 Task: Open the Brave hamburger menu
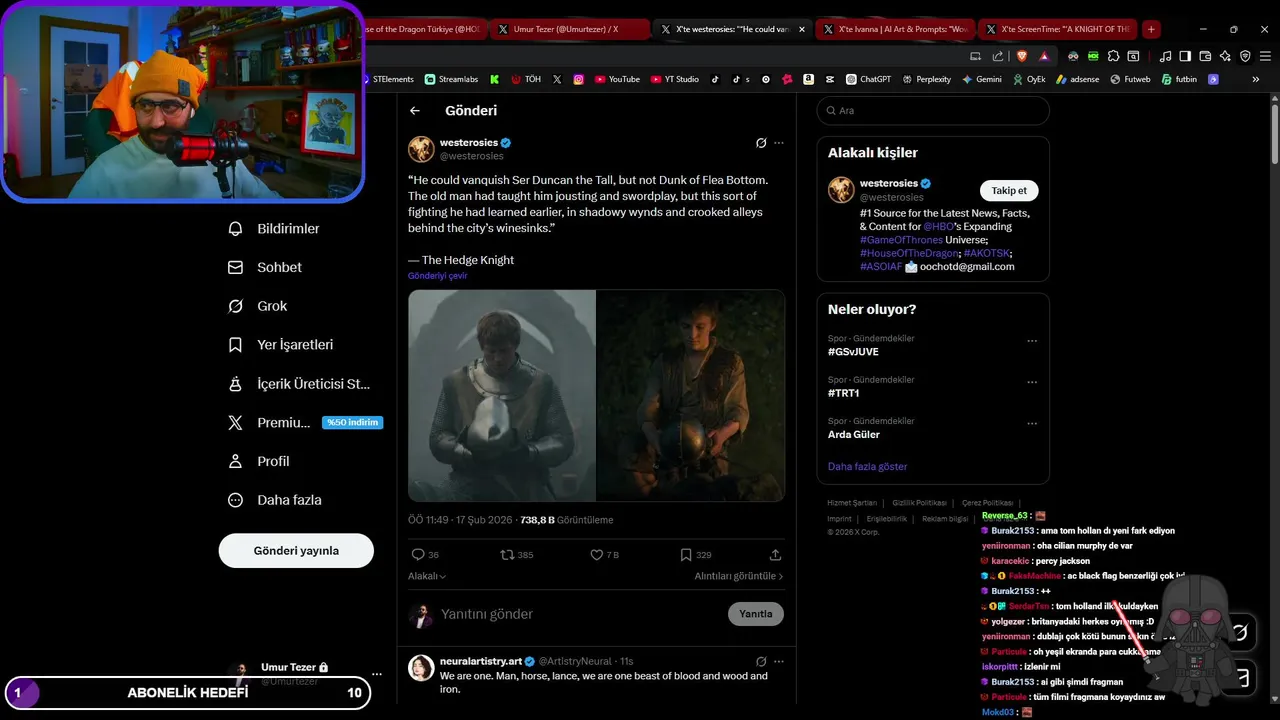[1264, 56]
